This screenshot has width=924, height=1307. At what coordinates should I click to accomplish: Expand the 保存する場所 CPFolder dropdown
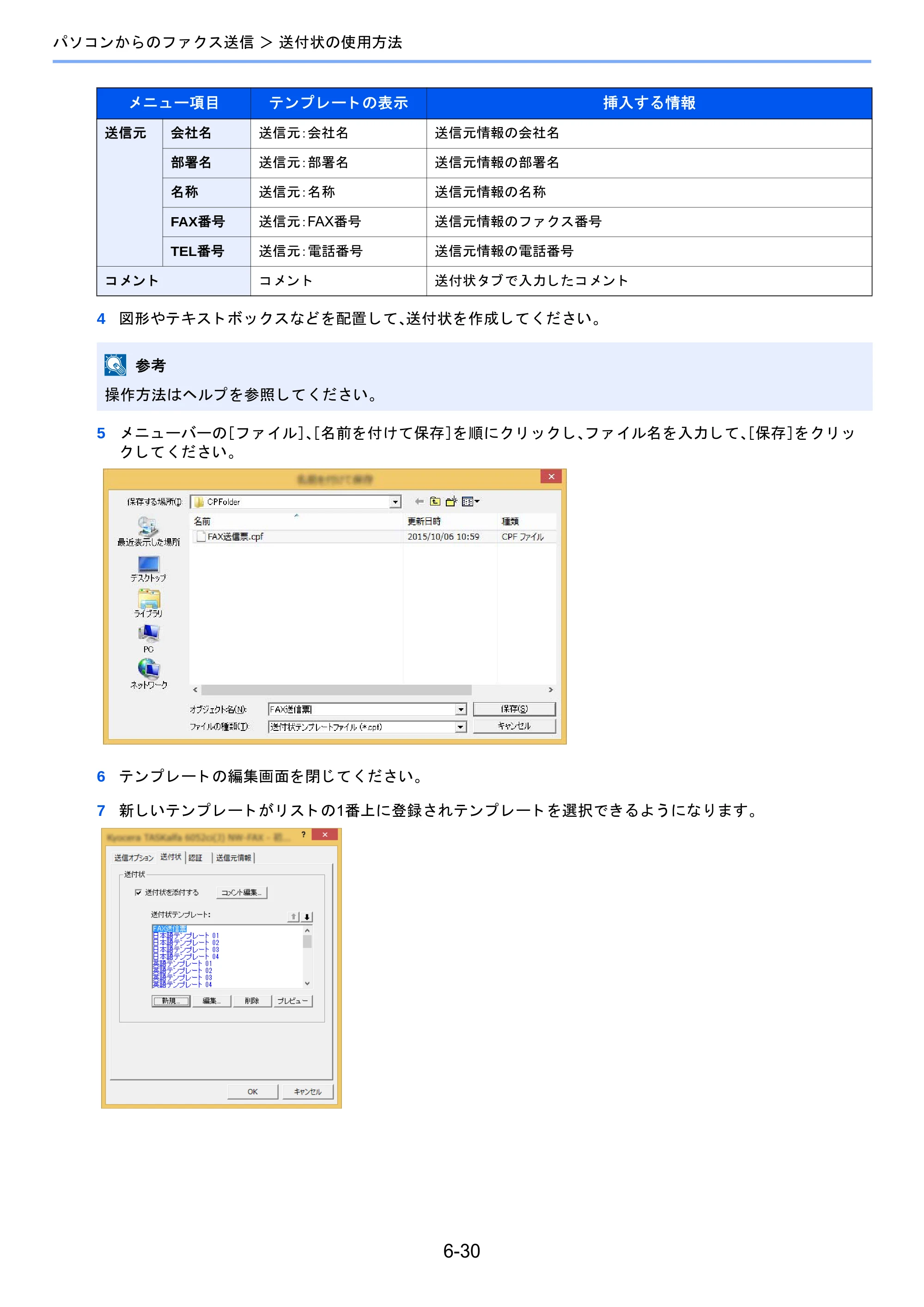395,502
